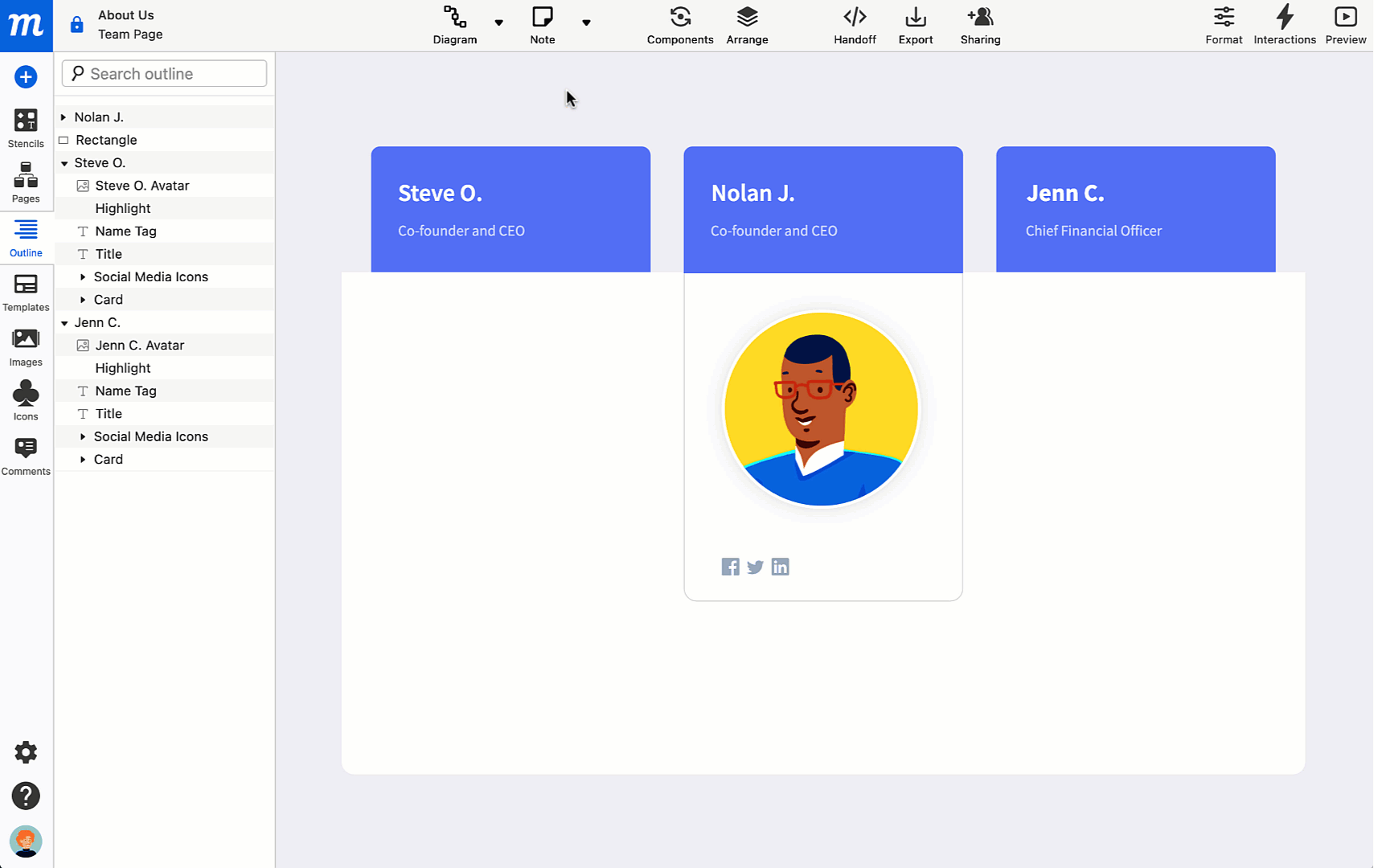Click the Search outline field
This screenshot has height=868, width=1374.
(x=163, y=73)
